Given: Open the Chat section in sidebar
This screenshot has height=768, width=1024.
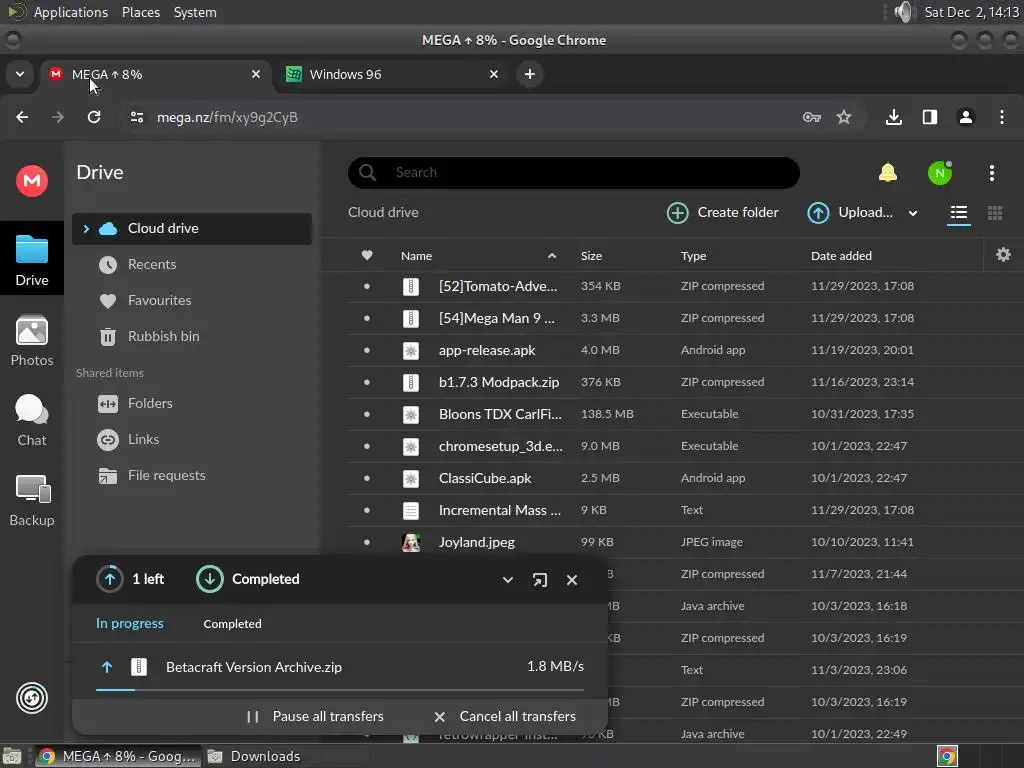Looking at the screenshot, I should (31, 421).
